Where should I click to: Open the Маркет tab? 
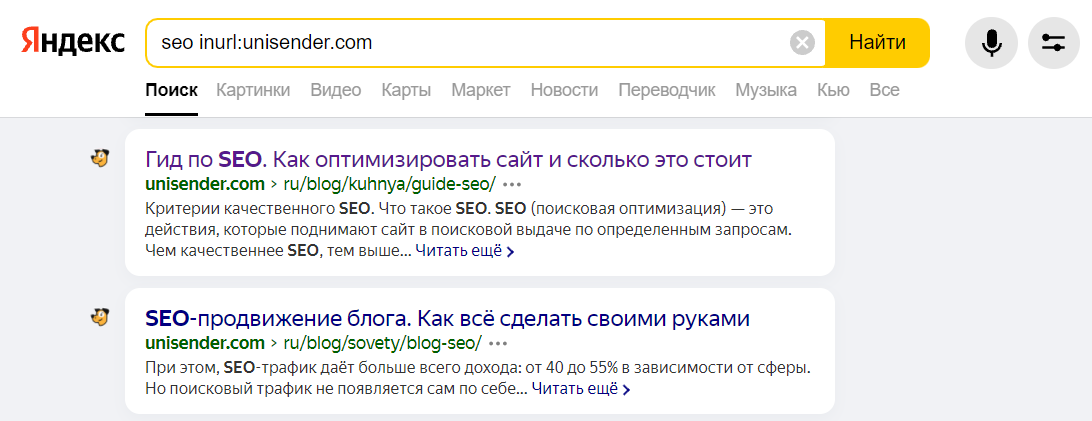481,90
